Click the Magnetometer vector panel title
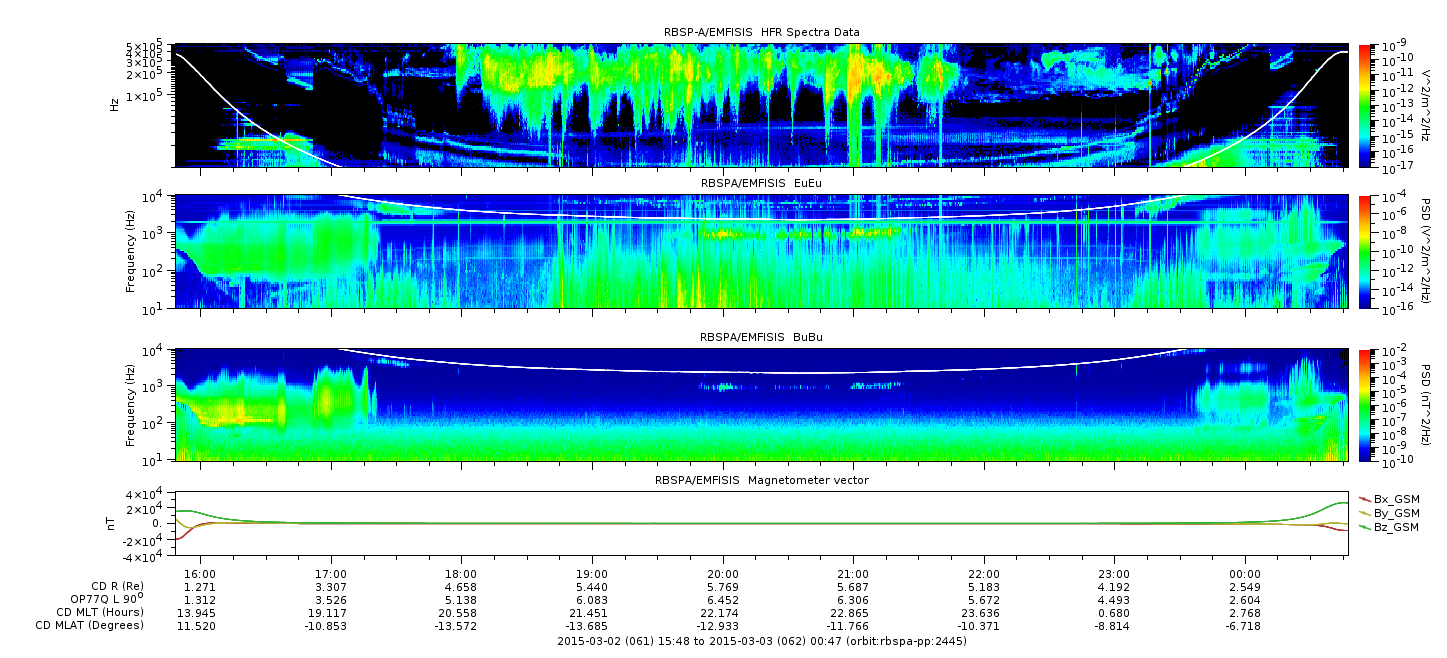The height and width of the screenshot is (658, 1447). click(761, 480)
